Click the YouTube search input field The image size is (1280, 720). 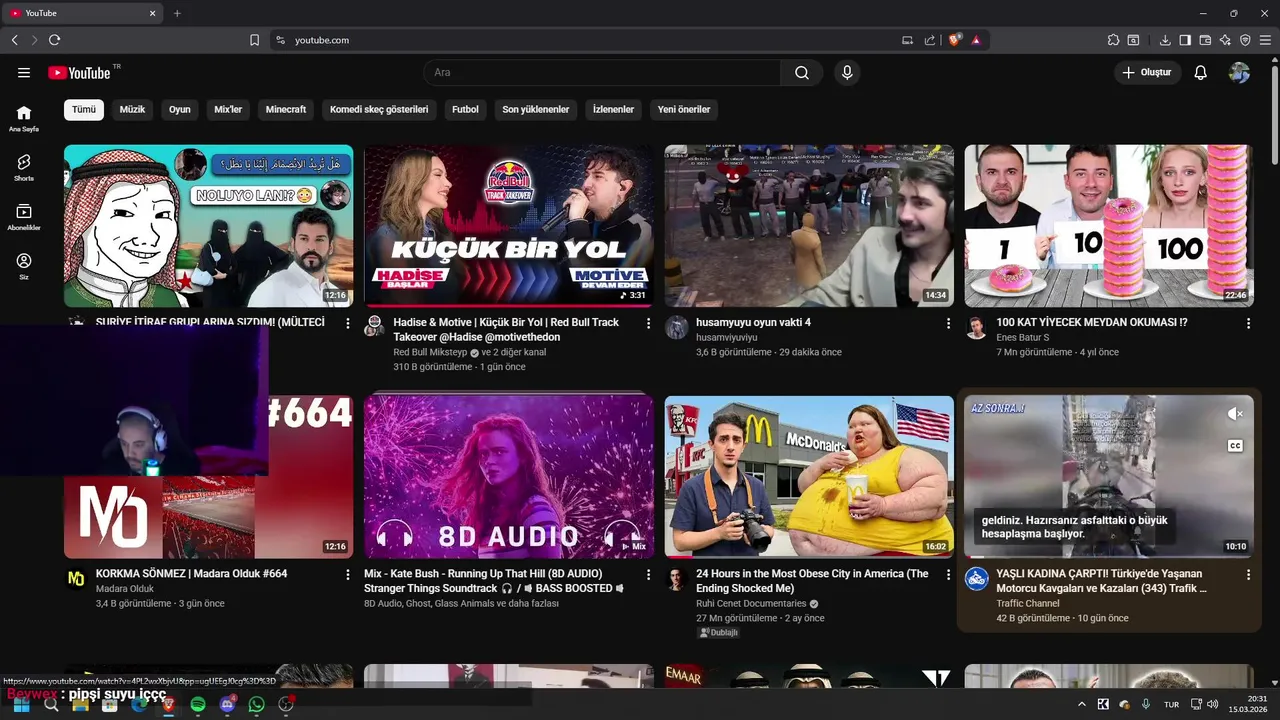602,73
